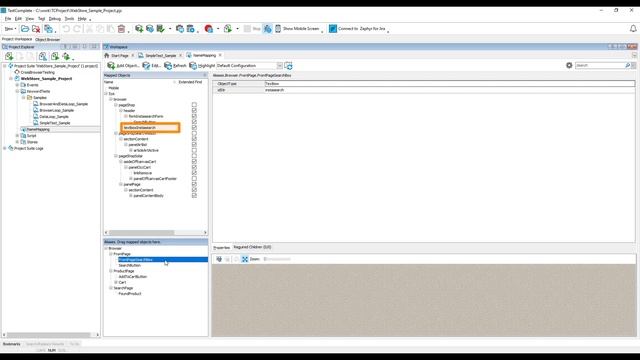This screenshot has width=640, height=360.
Task: Click the green Run test toolbar icon
Action: click(x=228, y=29)
